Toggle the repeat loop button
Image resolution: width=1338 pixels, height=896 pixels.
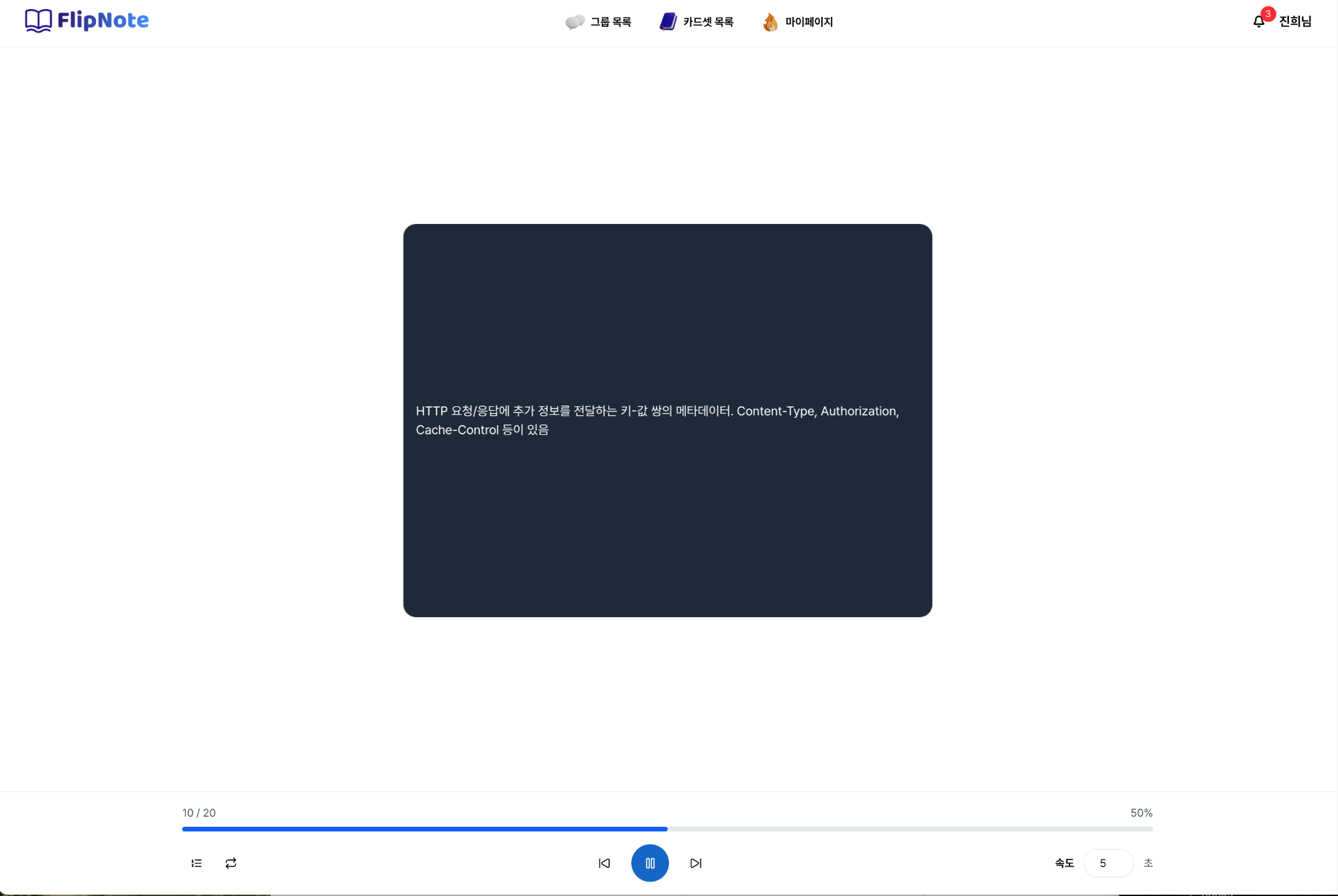231,863
